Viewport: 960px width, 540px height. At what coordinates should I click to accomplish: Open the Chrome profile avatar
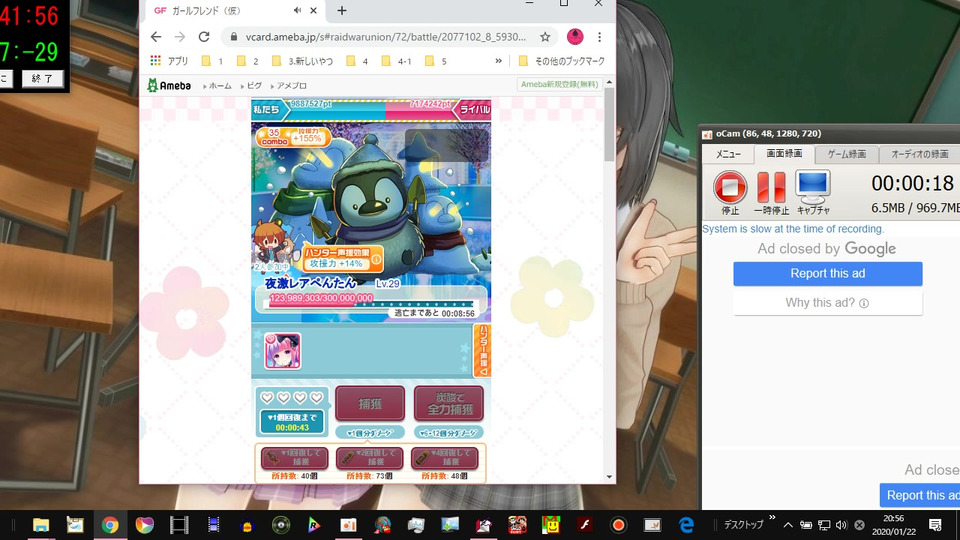575,37
